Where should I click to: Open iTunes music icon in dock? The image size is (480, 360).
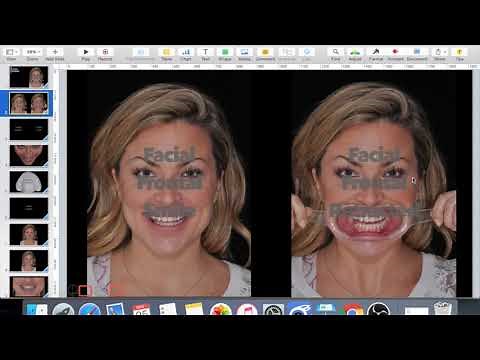click(x=247, y=310)
